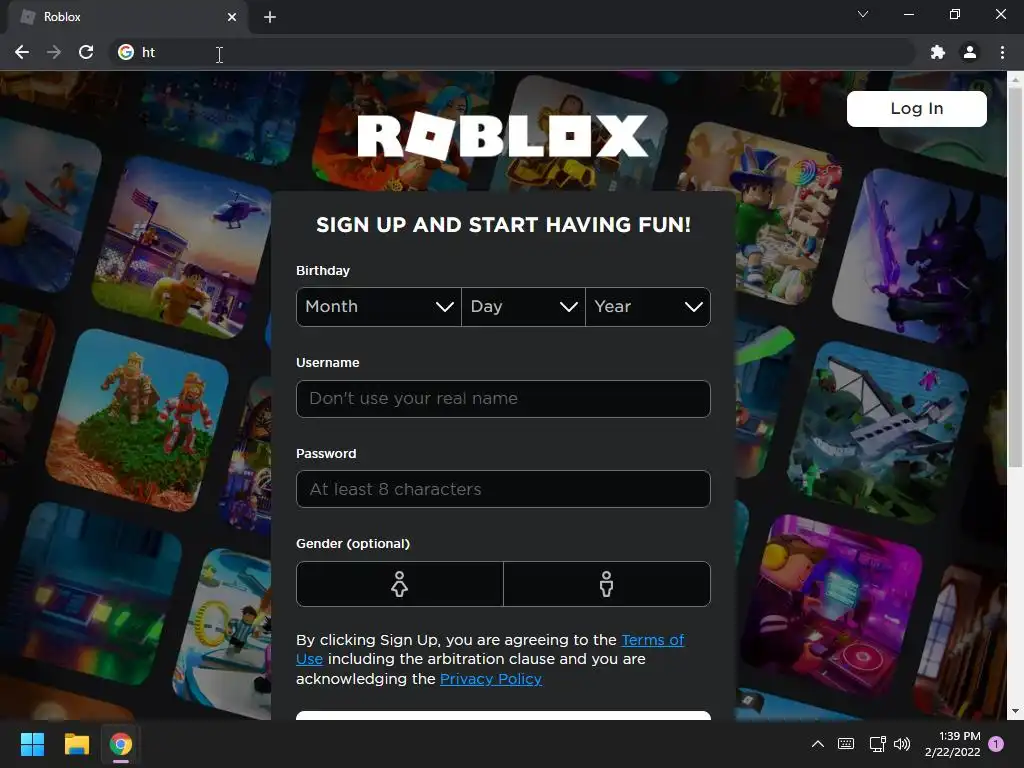Click the browser forward arrow
Screen dimensions: 1024x768
[54, 52]
